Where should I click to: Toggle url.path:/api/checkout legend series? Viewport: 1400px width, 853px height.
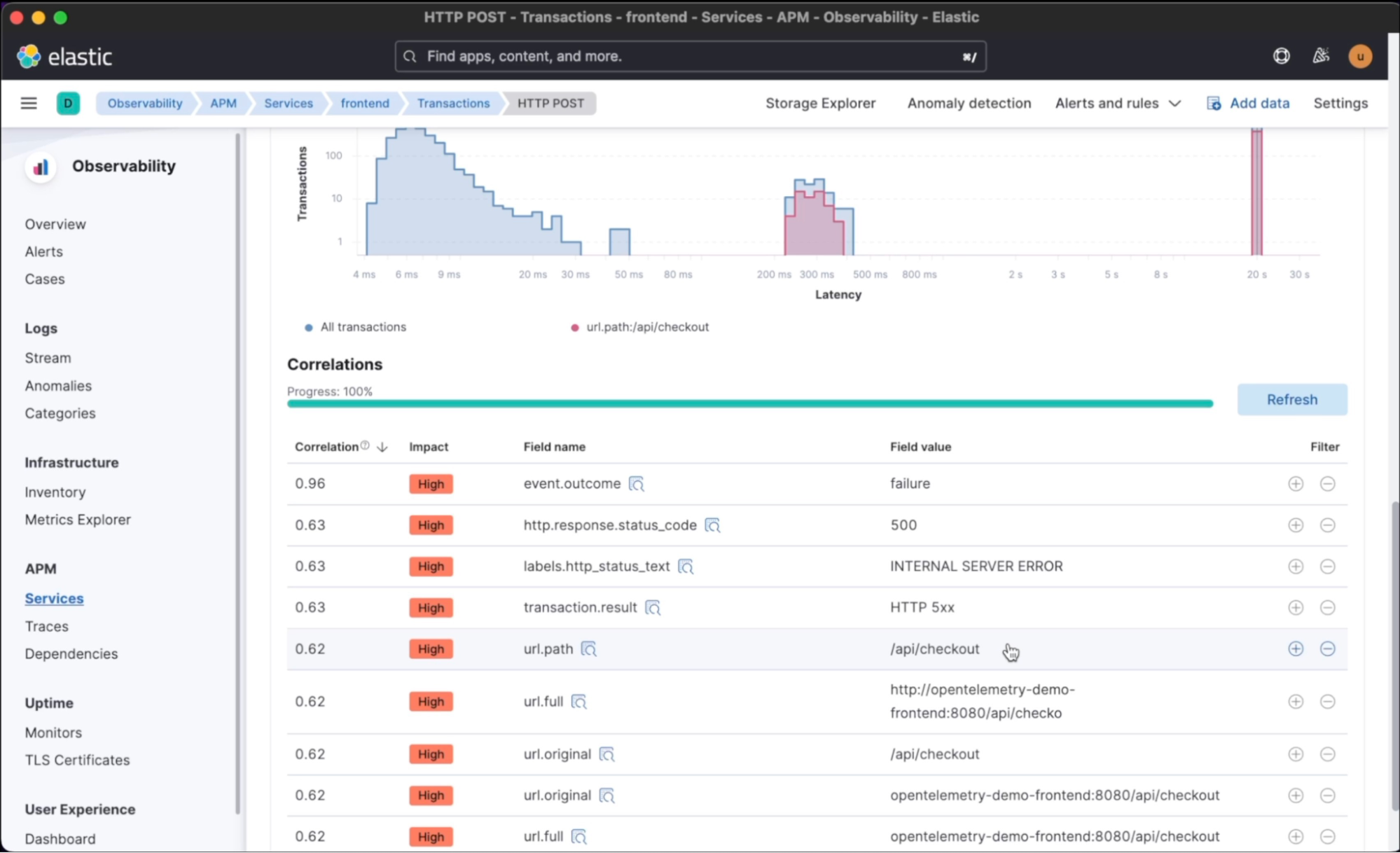click(639, 327)
